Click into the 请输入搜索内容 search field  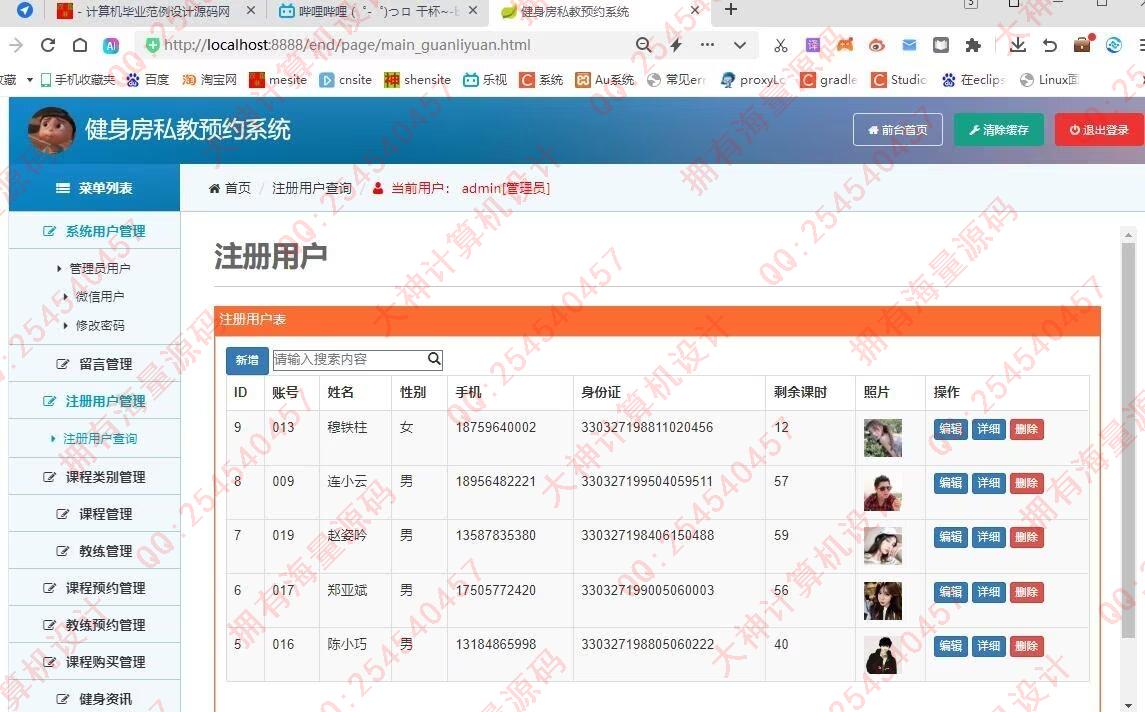click(348, 359)
